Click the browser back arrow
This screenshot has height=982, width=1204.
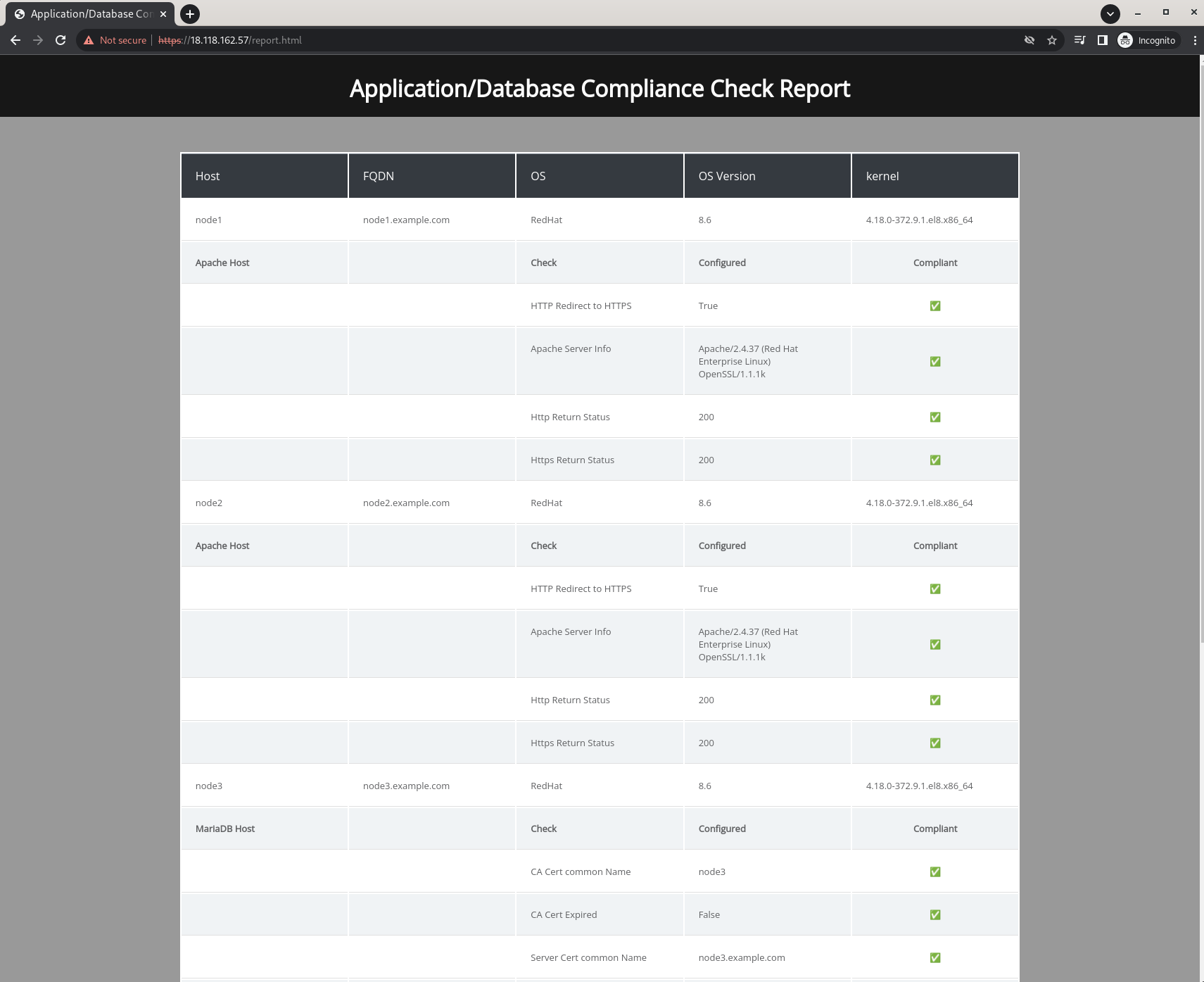coord(15,40)
